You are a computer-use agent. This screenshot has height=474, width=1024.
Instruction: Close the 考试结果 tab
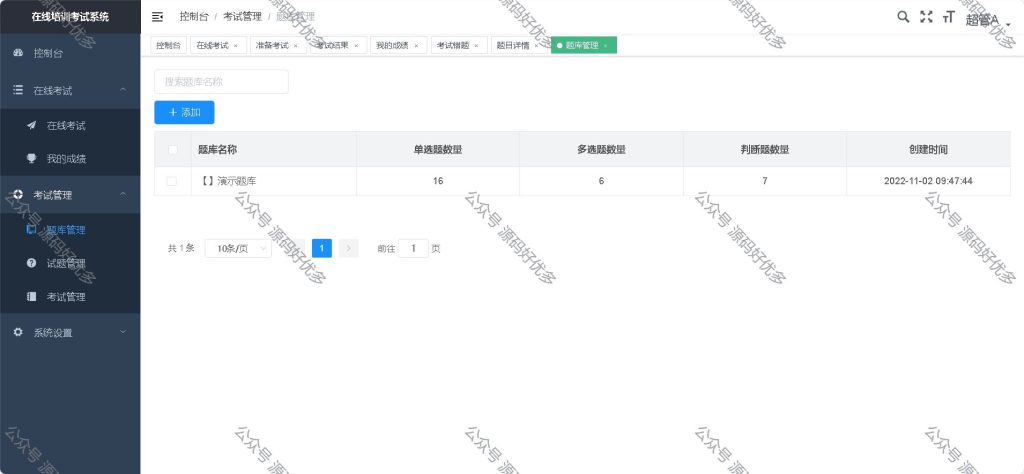[x=356, y=46]
